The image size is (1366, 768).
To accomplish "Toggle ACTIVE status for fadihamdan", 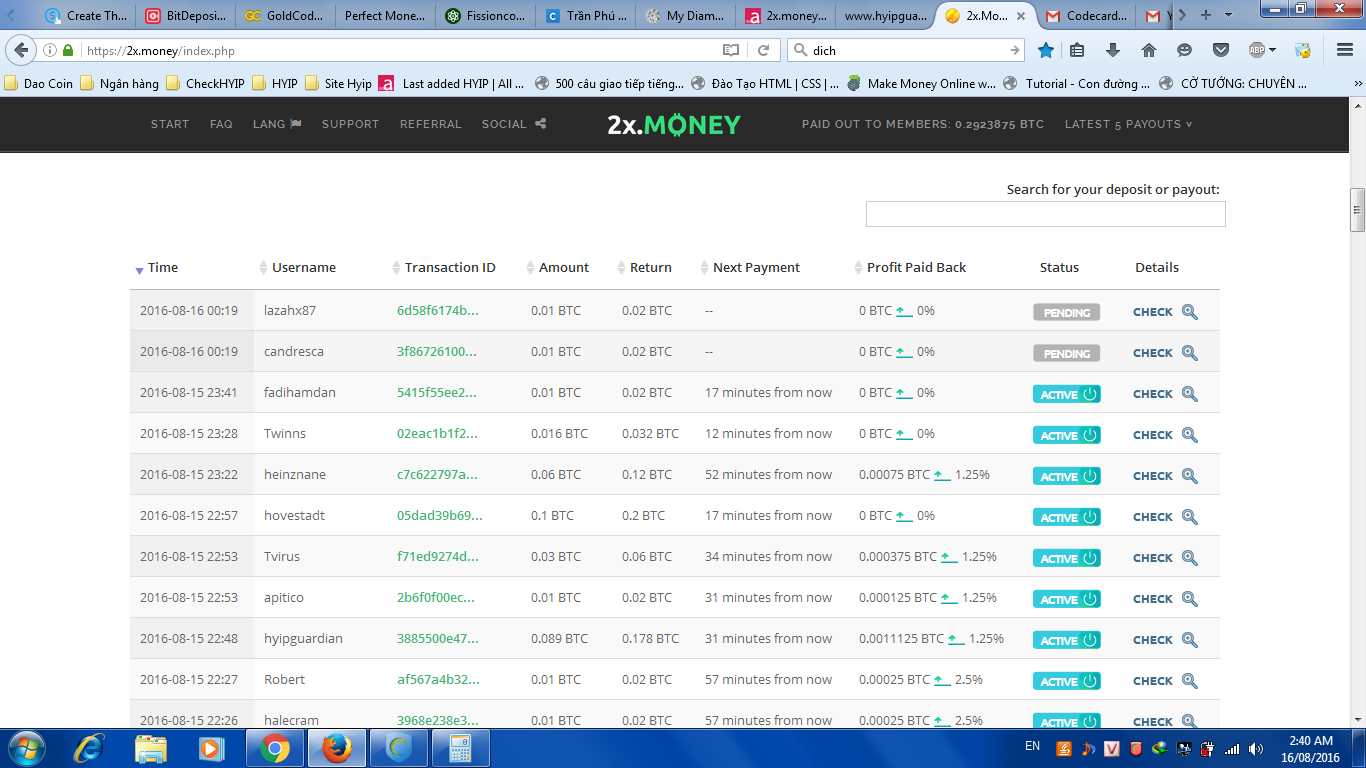I will [1067, 394].
